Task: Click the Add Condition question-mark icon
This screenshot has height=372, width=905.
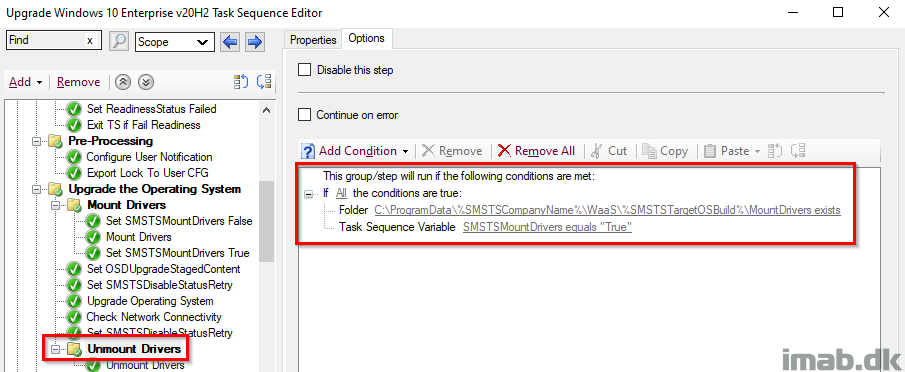Action: pos(308,151)
